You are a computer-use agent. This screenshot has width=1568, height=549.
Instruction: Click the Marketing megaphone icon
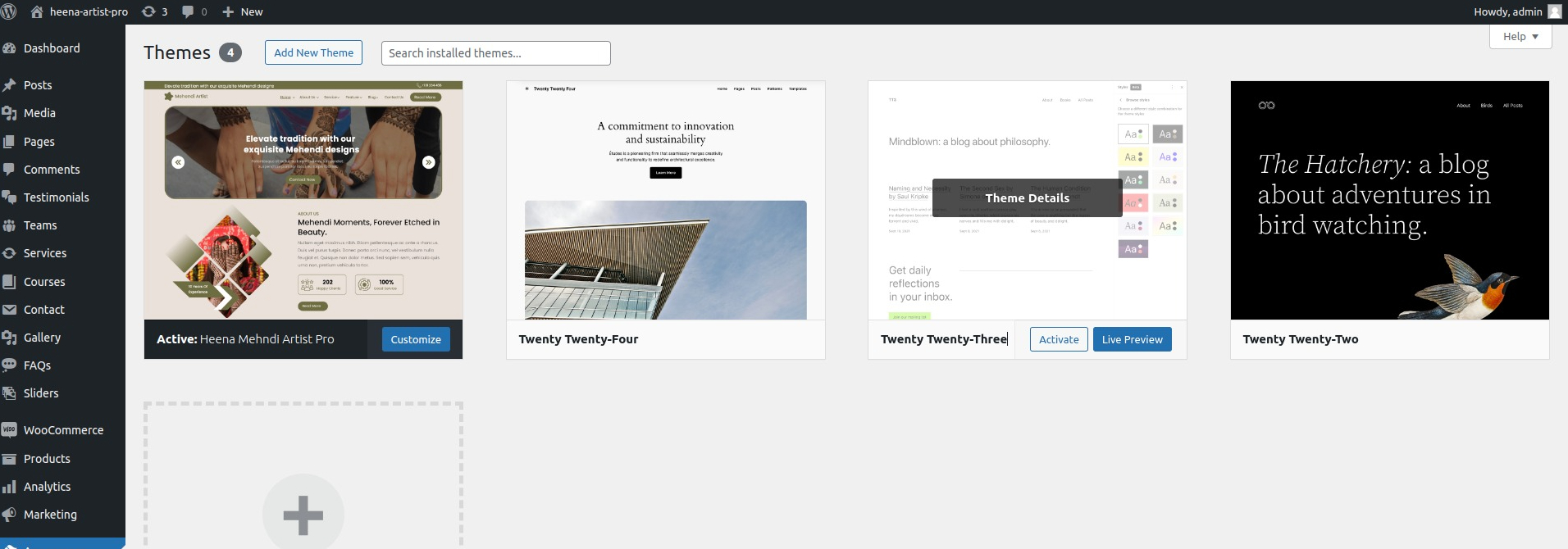[x=9, y=515]
